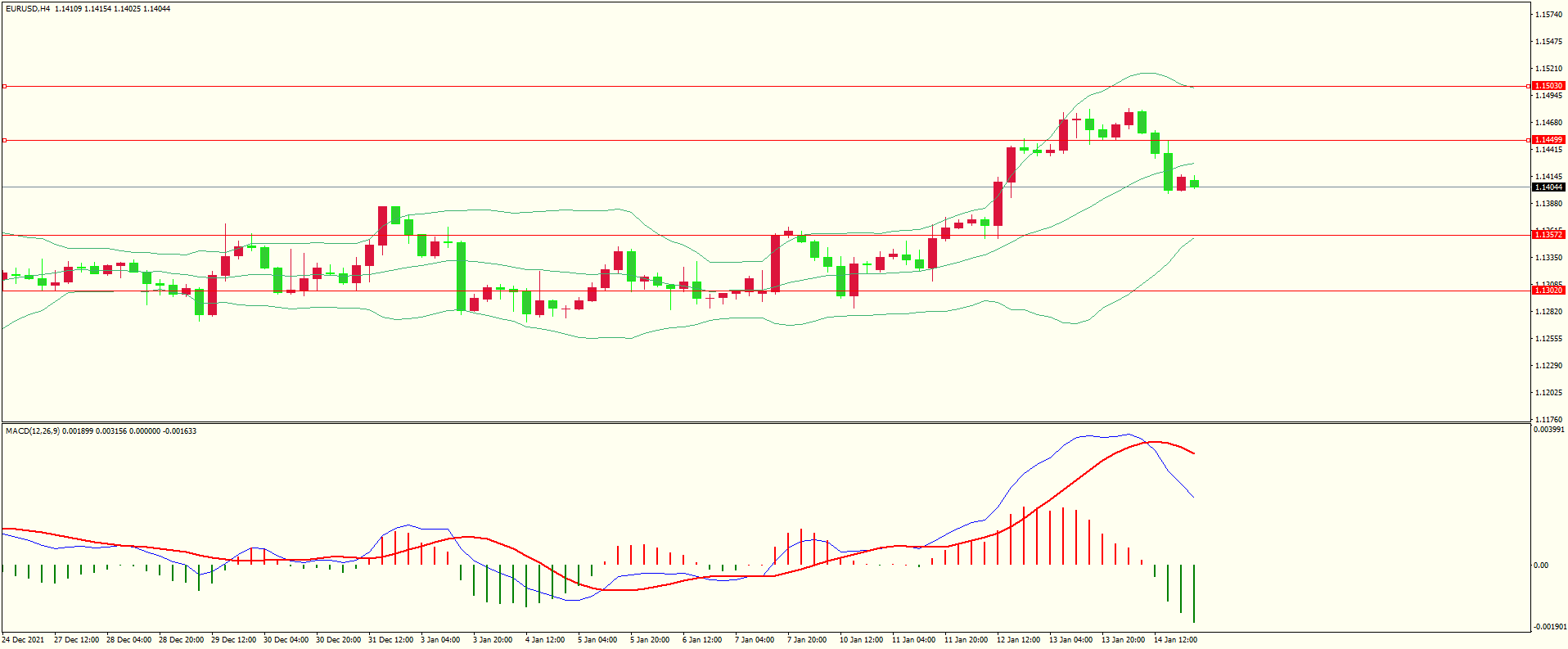Click the 1.15740 price scale label
1568x649 pixels.
1548,15
